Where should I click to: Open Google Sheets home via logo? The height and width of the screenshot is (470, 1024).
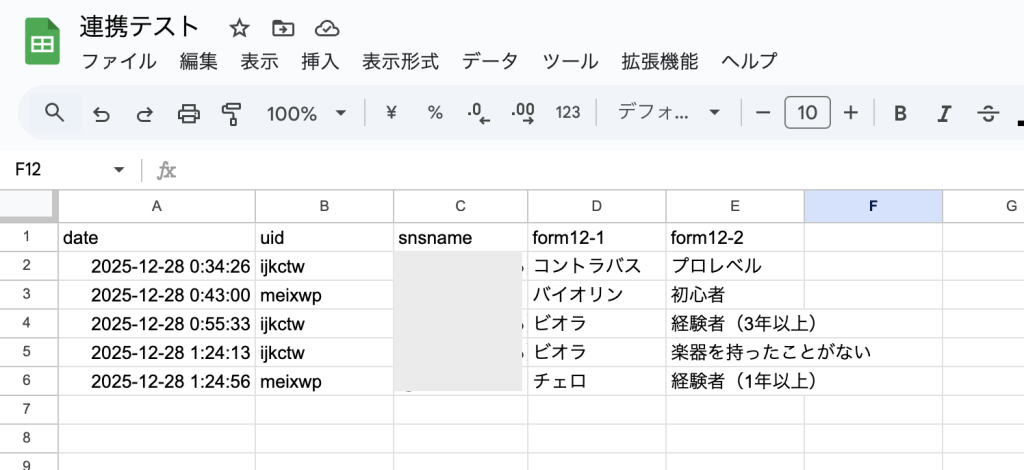[42, 44]
